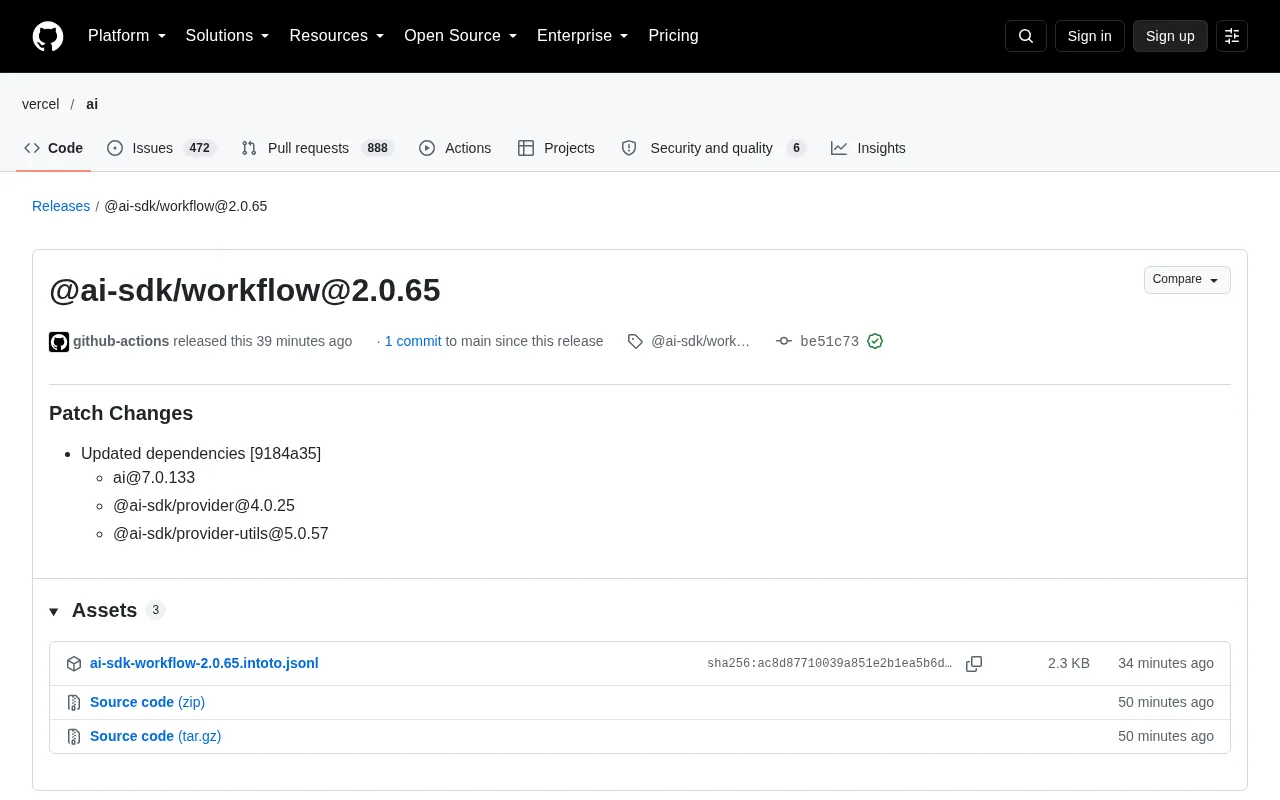
Task: Download Source code (tar.gz)
Action: click(x=155, y=736)
